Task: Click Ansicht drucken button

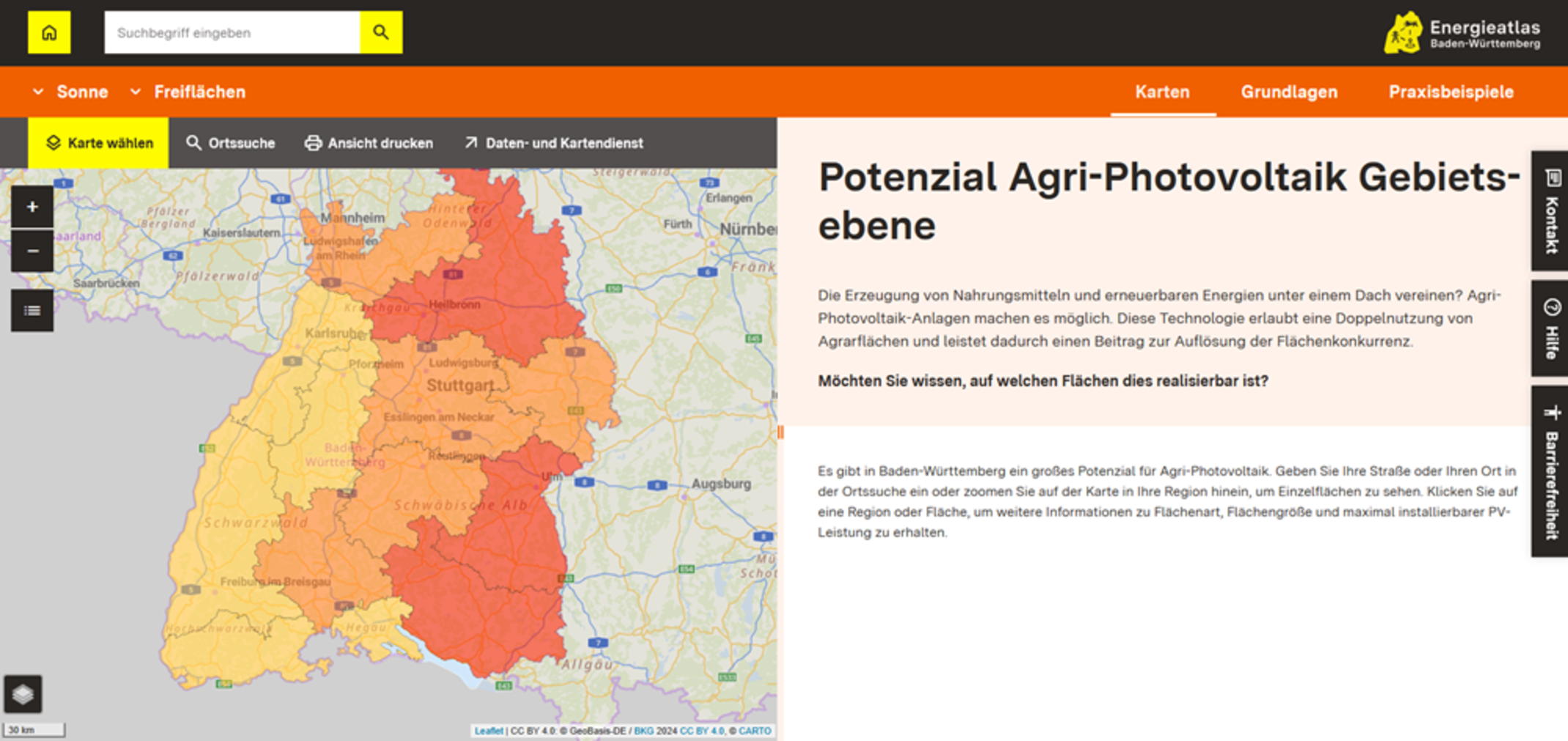Action: tap(369, 143)
